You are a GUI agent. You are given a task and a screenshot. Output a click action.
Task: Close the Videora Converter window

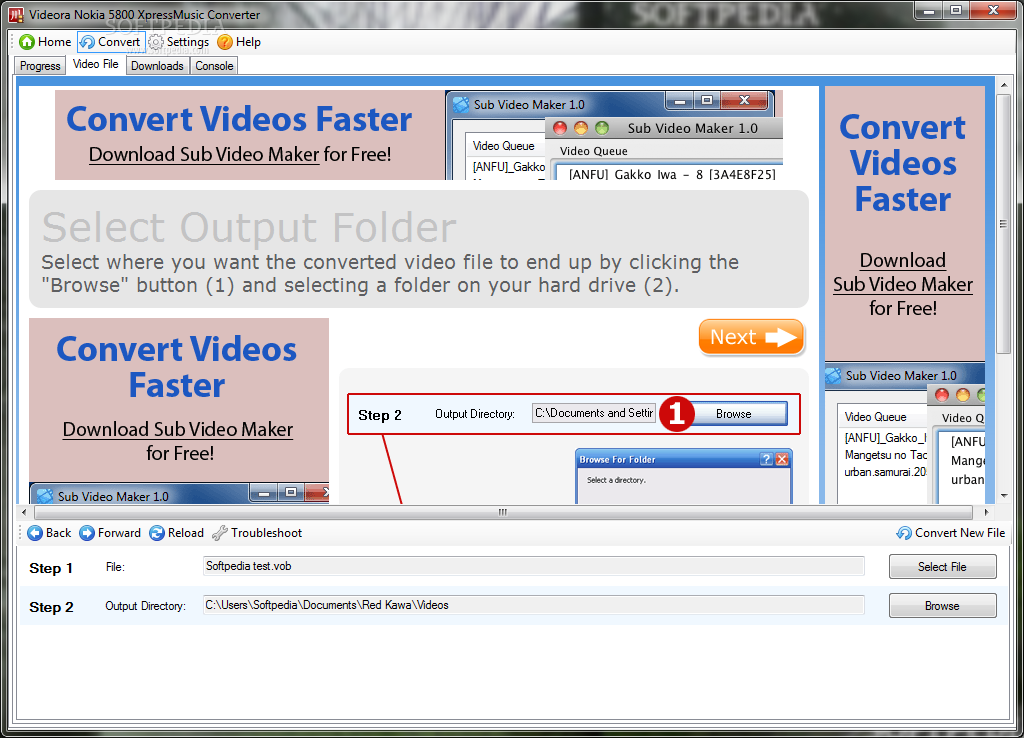(993, 10)
